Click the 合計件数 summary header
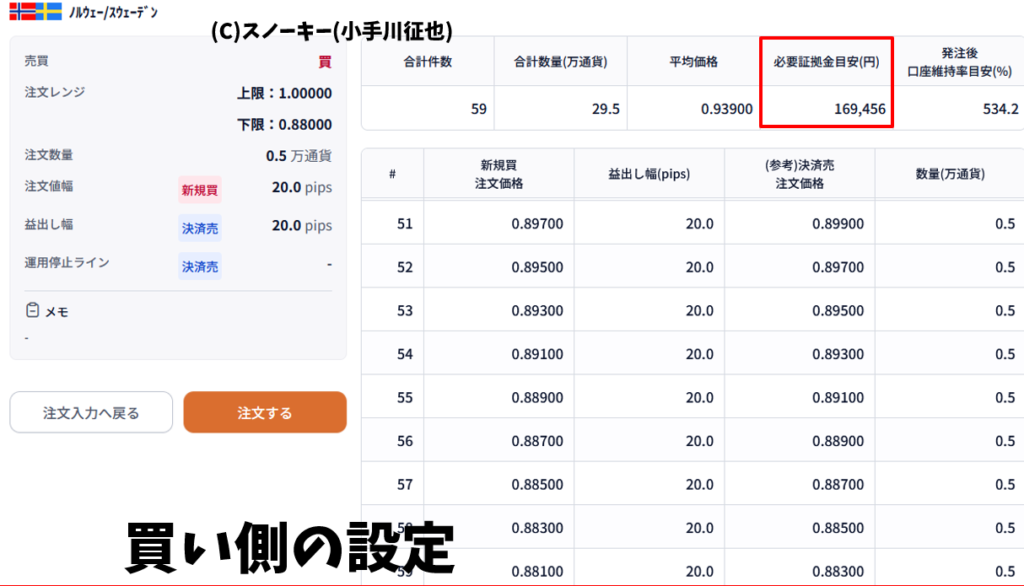 427,62
